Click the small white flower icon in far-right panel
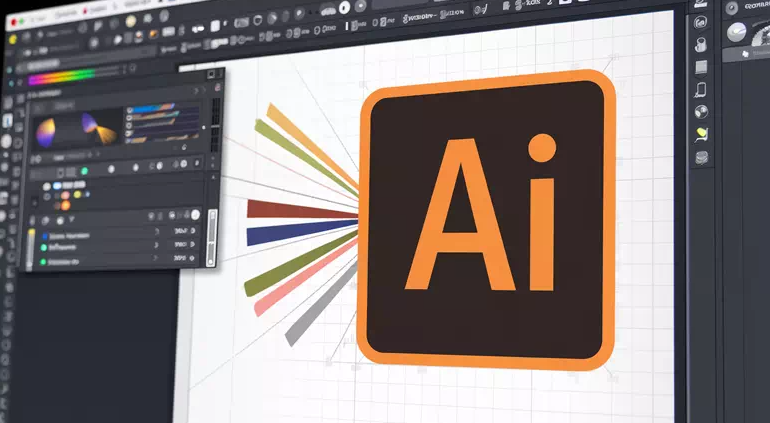 pos(745,54)
